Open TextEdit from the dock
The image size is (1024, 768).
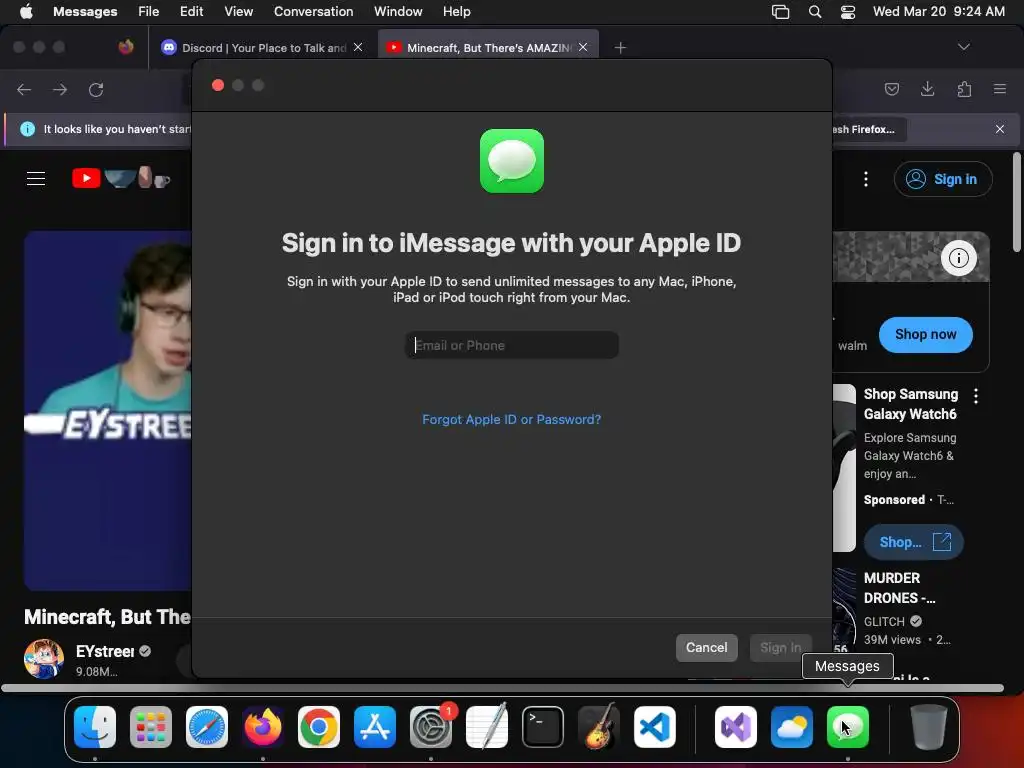click(487, 727)
